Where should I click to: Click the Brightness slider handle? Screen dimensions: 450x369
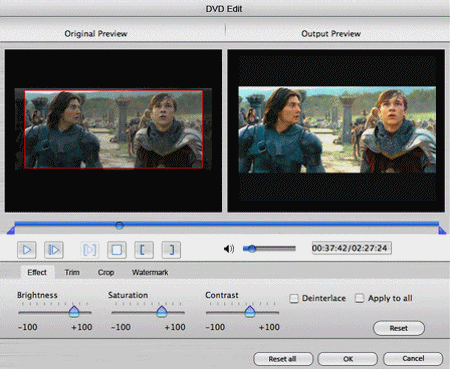(74, 311)
